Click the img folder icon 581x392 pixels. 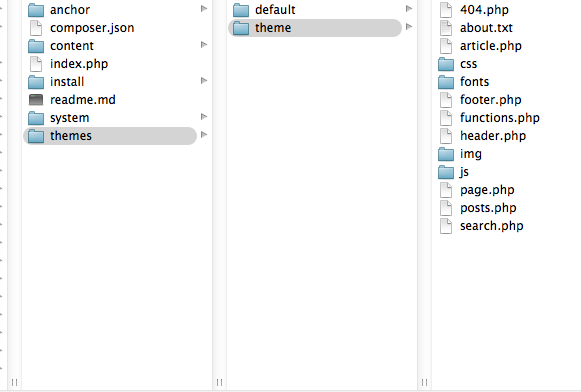click(446, 154)
